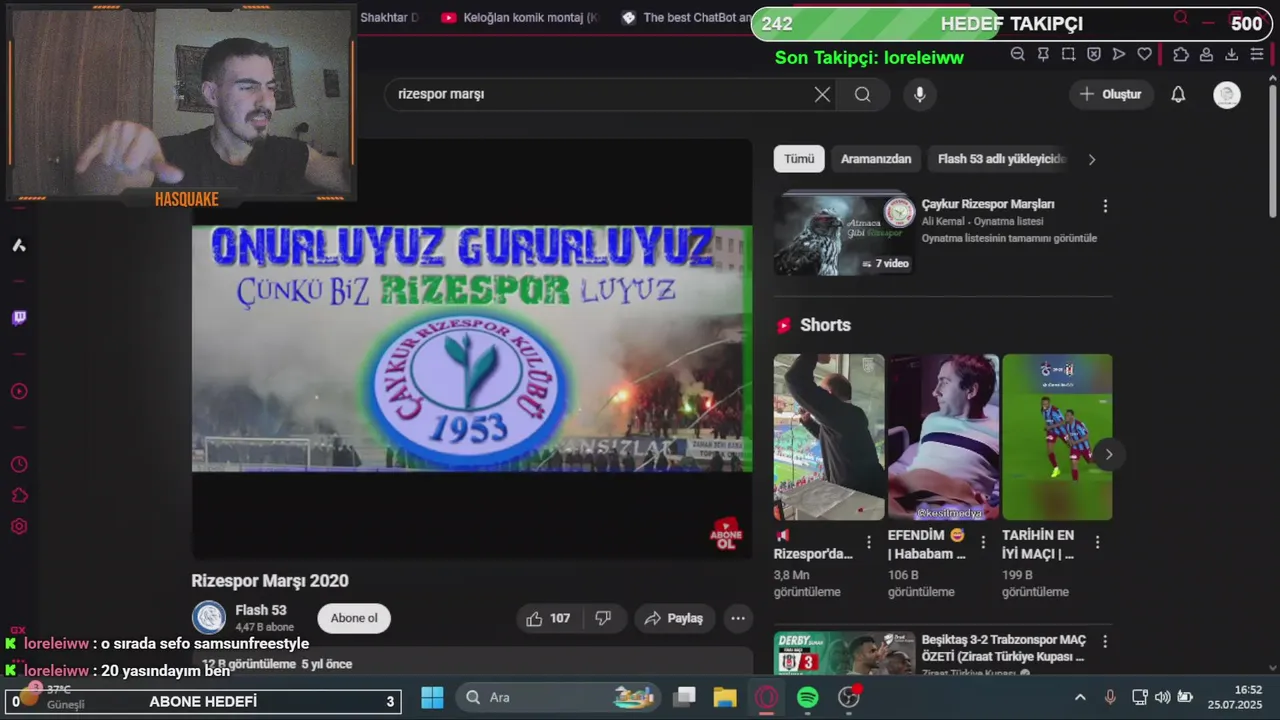Image resolution: width=1280 pixels, height=720 pixels.
Task: Switch to the Keloğlan komik montaj tab
Action: [x=520, y=18]
